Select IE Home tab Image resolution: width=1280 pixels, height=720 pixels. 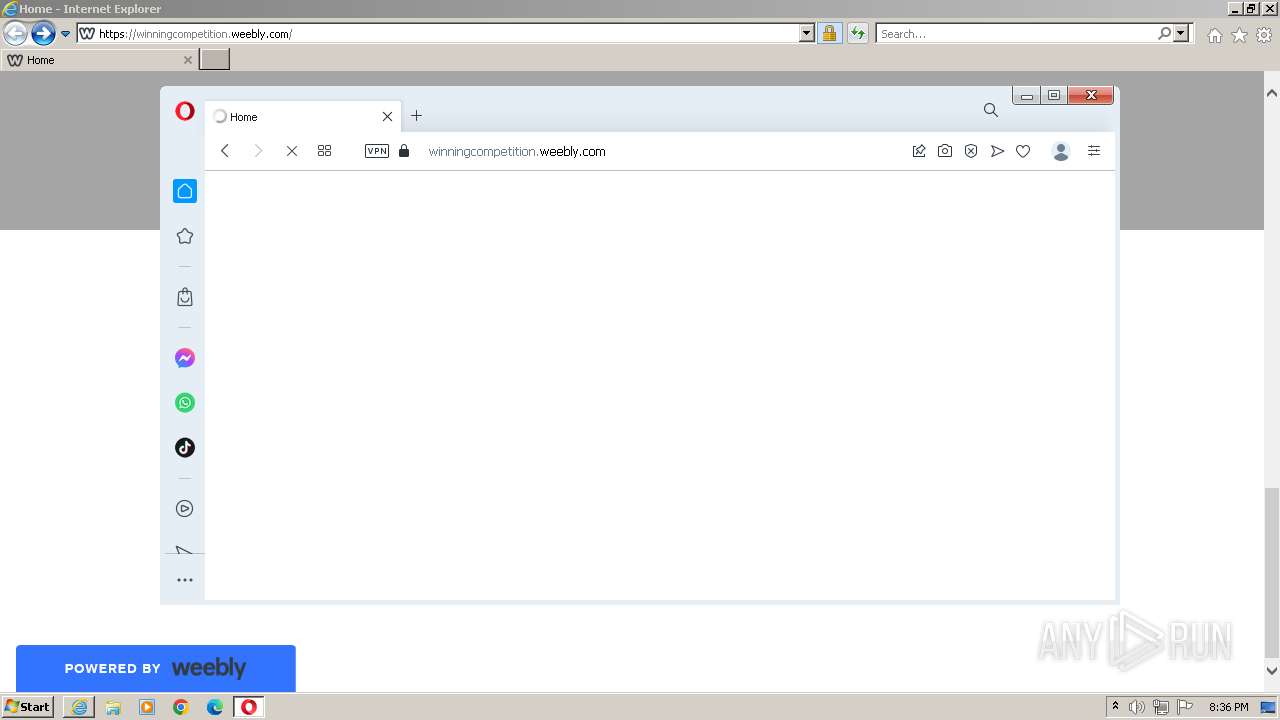(x=99, y=60)
